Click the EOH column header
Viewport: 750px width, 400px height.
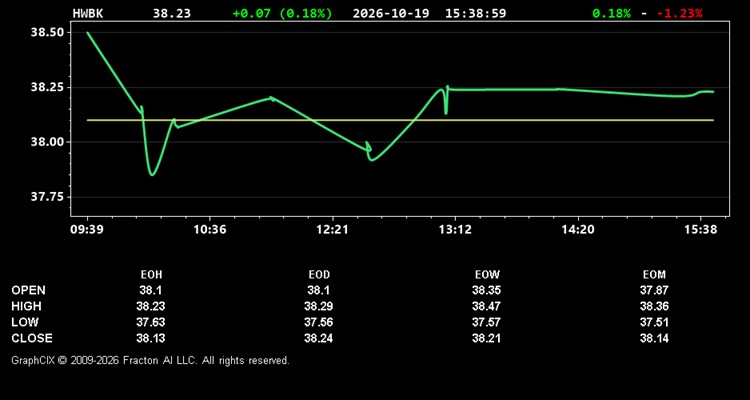(151, 275)
